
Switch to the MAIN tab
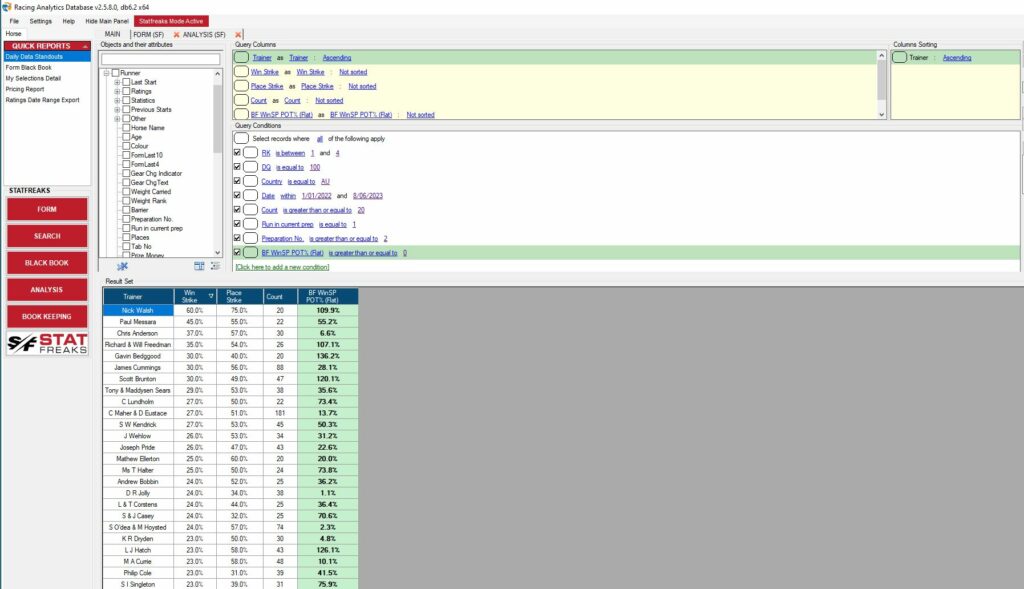112,34
